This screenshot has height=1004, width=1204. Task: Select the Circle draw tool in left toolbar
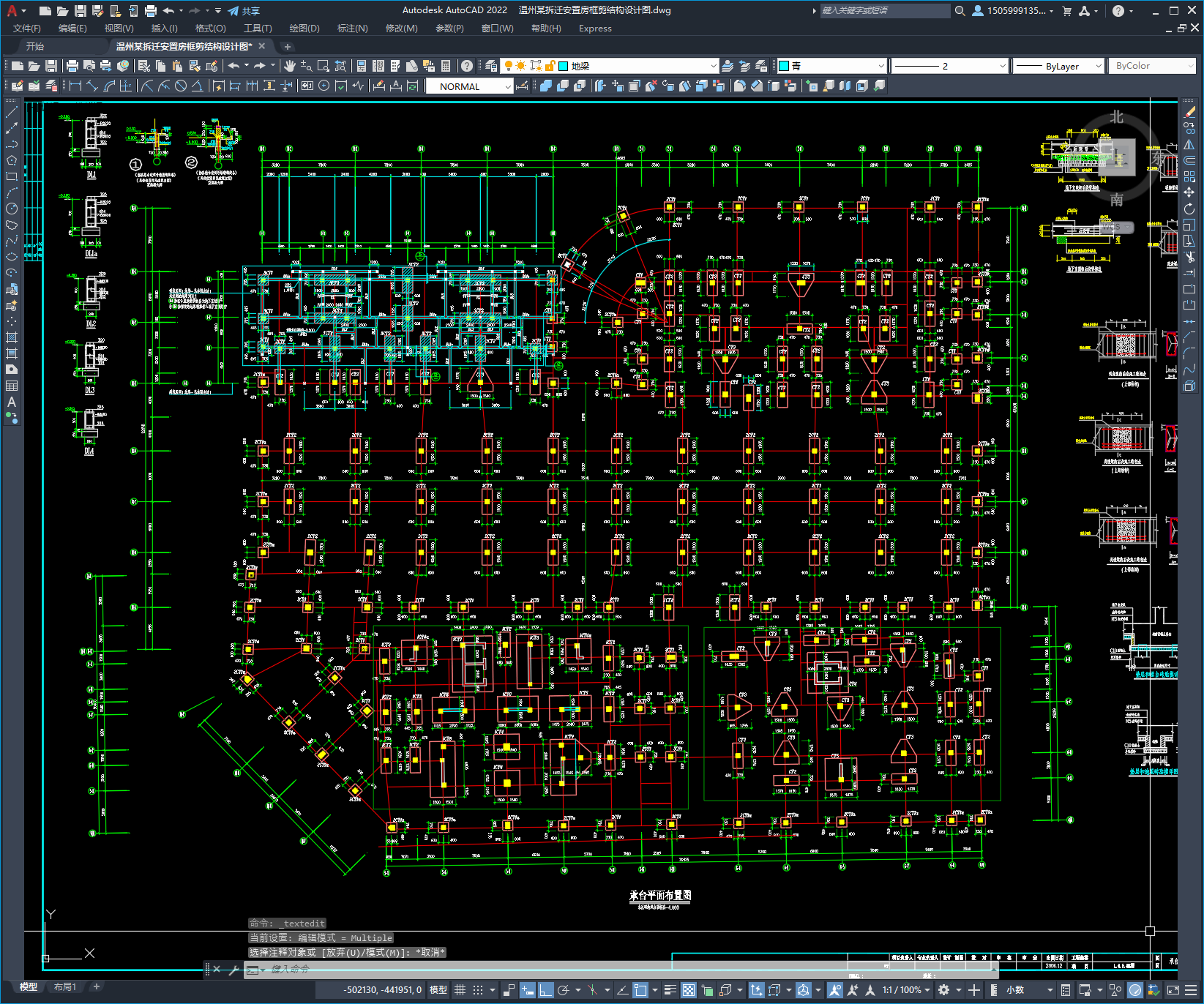click(x=12, y=209)
